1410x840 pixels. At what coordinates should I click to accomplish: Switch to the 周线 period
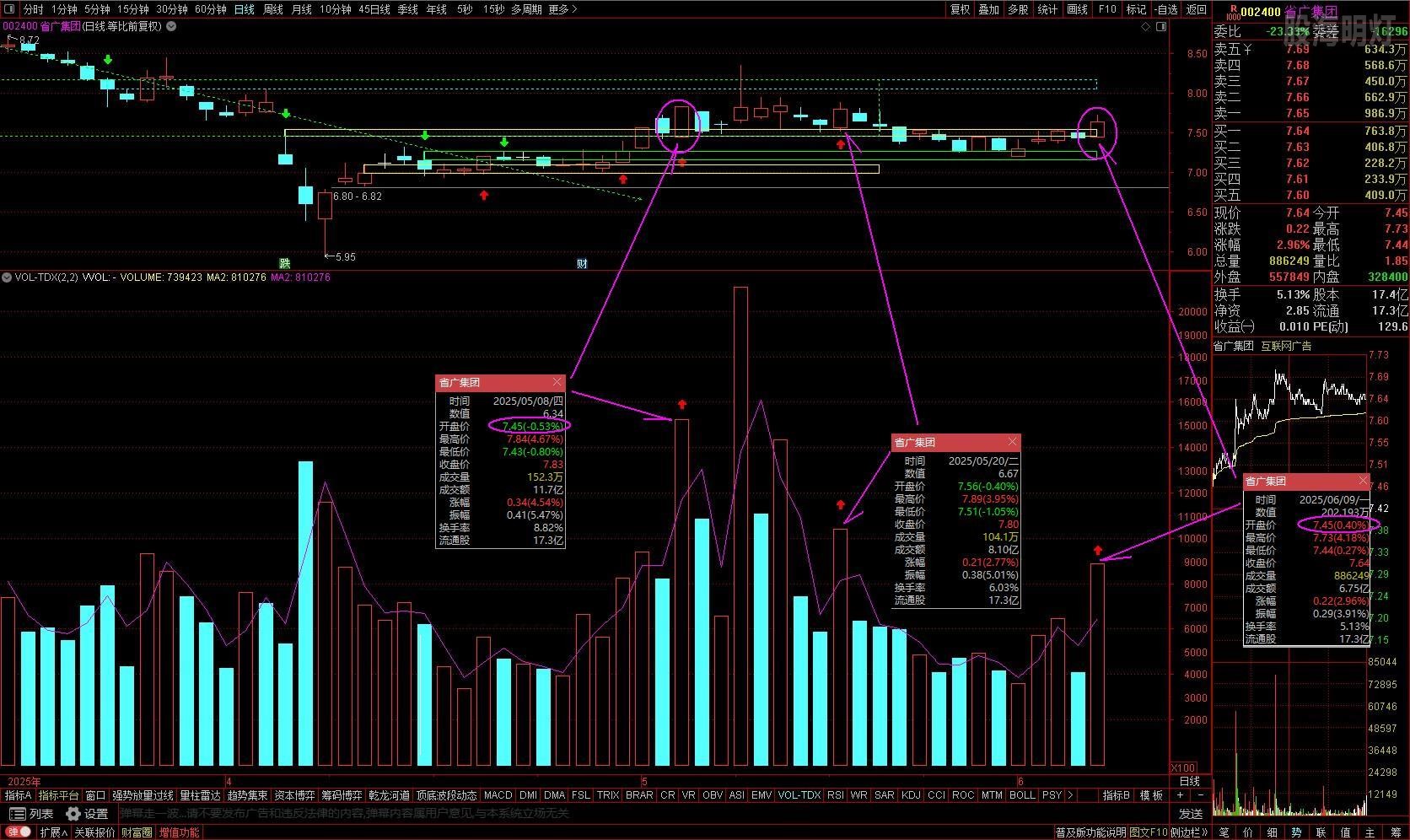pos(273,9)
